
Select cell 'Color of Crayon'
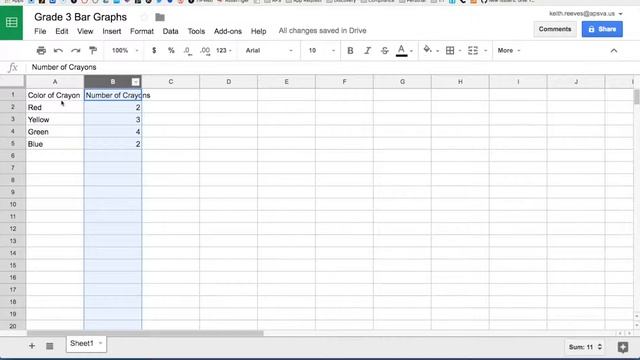pos(55,95)
